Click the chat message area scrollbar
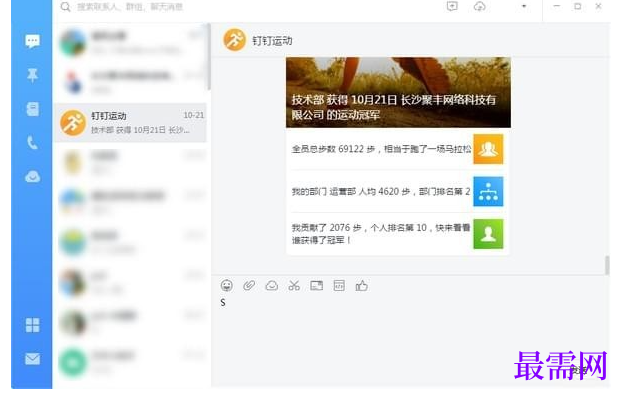The height and width of the screenshot is (397, 626). pyautogui.click(x=607, y=265)
